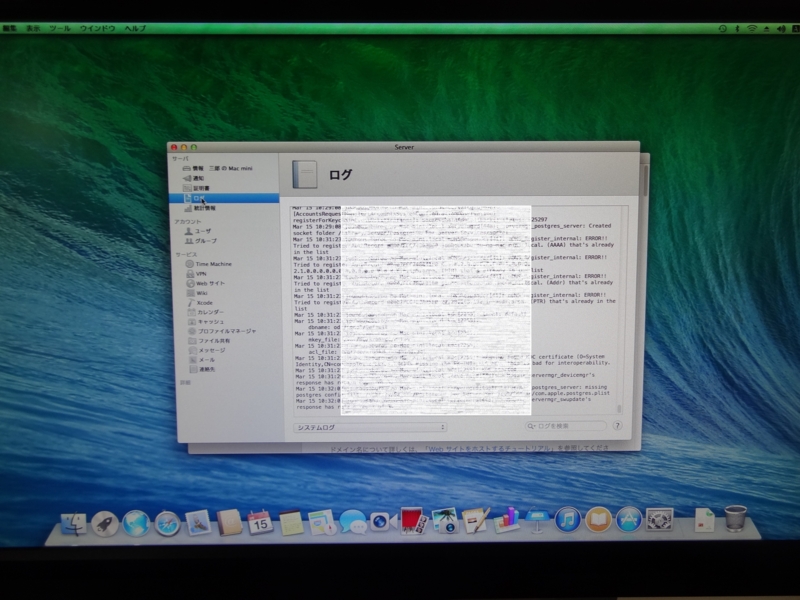Click the help question mark button
The width and height of the screenshot is (800, 600).
click(617, 426)
